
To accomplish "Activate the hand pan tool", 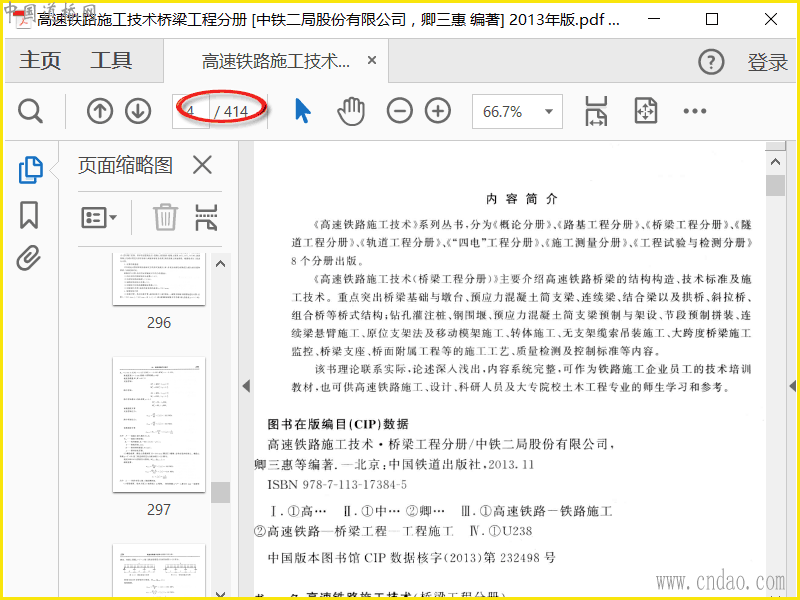I will (351, 111).
